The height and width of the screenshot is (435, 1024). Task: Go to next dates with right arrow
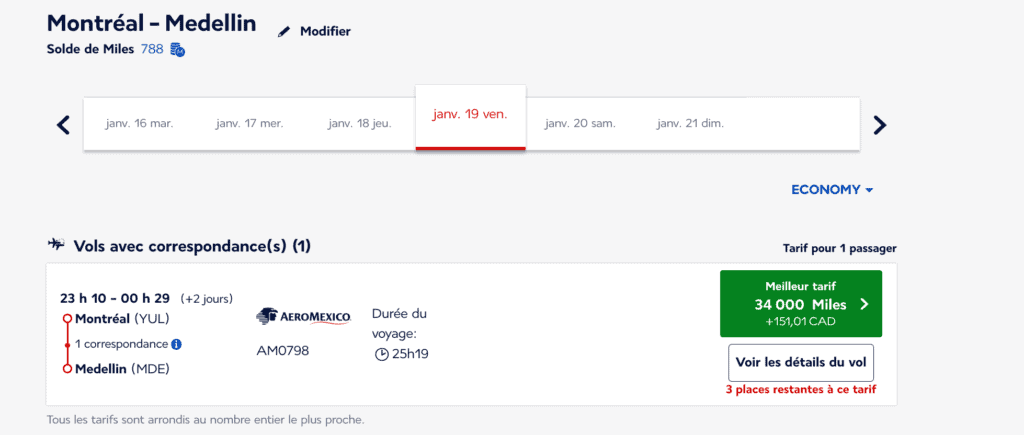880,125
